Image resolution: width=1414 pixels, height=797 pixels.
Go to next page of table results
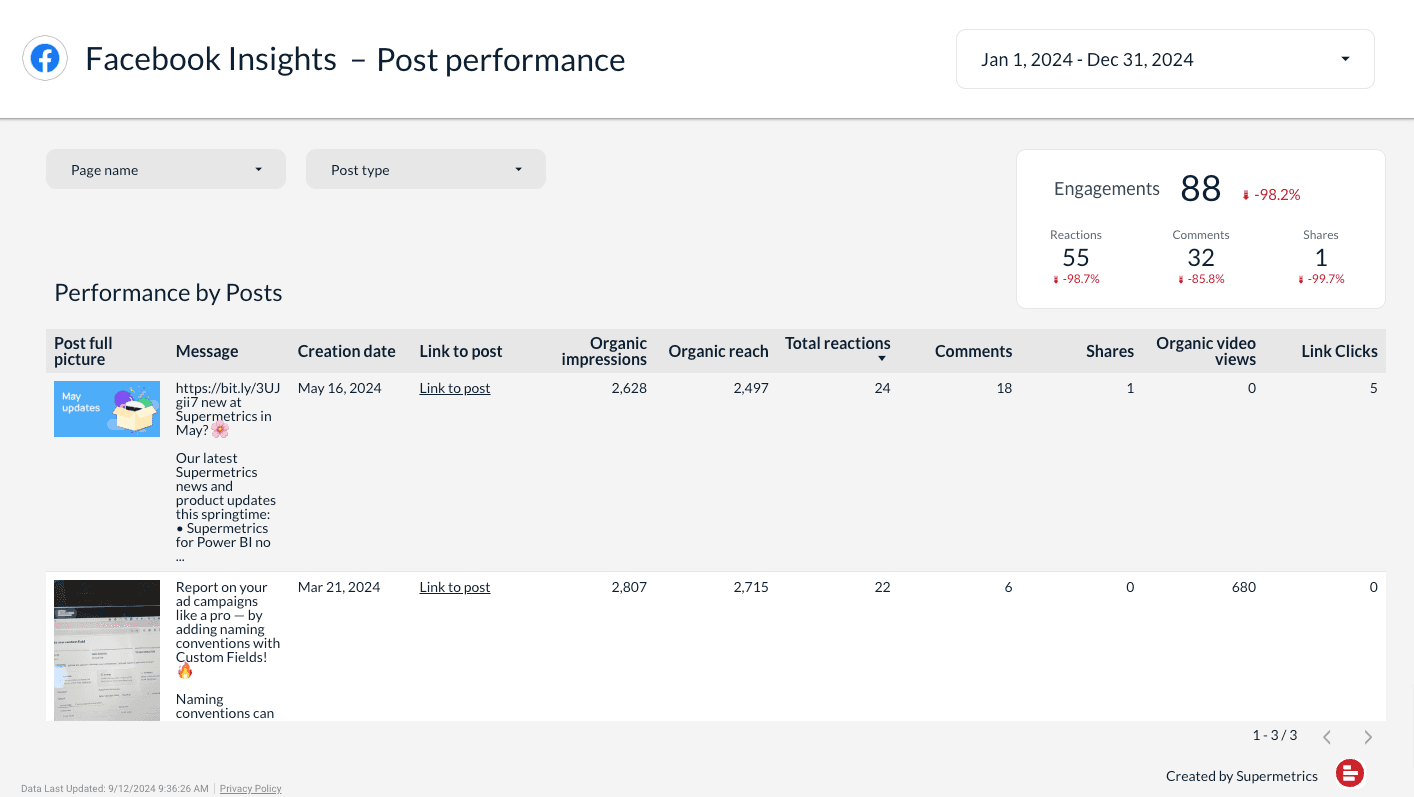click(x=1368, y=737)
